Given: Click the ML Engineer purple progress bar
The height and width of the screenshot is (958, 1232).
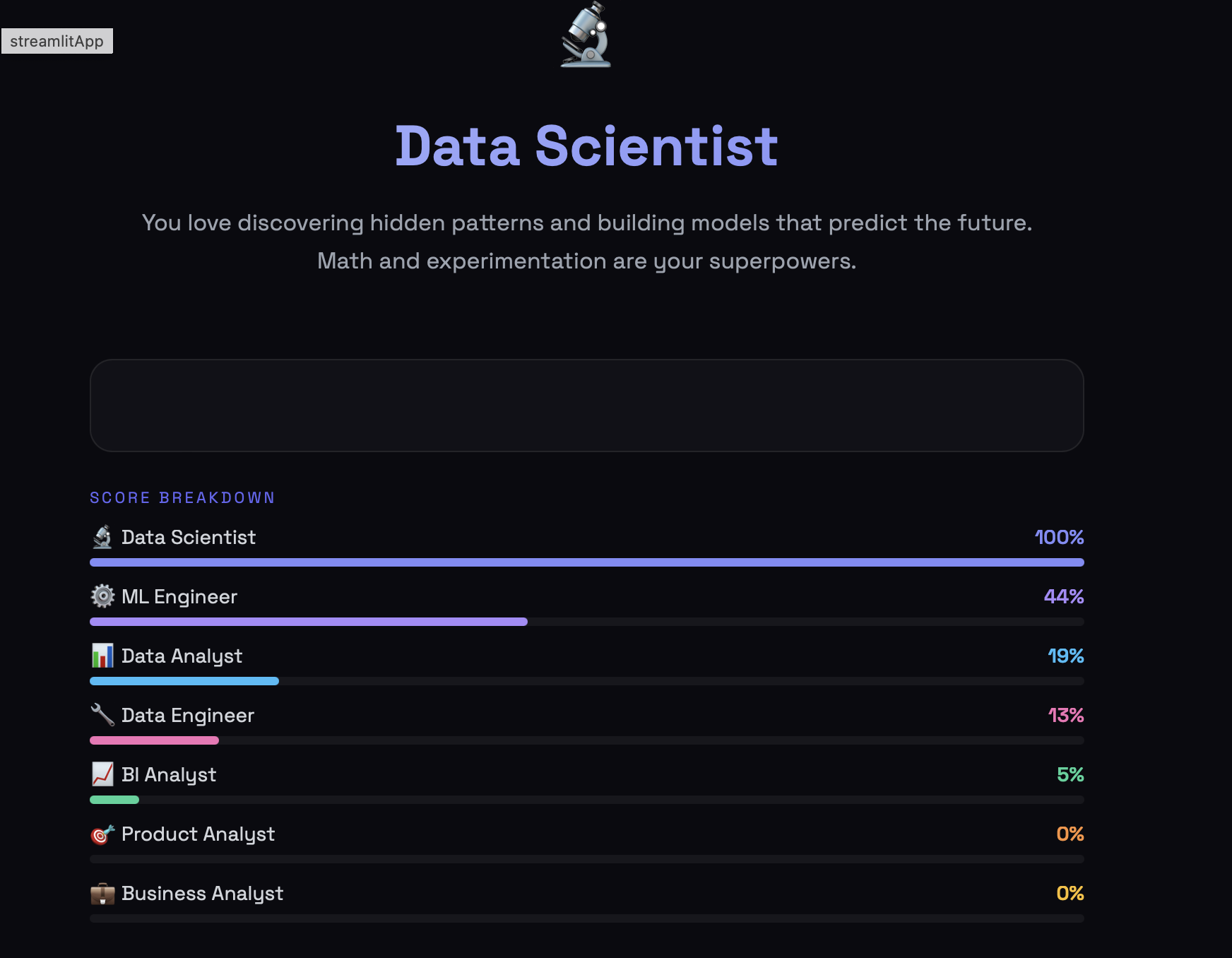Looking at the screenshot, I should tap(309, 622).
